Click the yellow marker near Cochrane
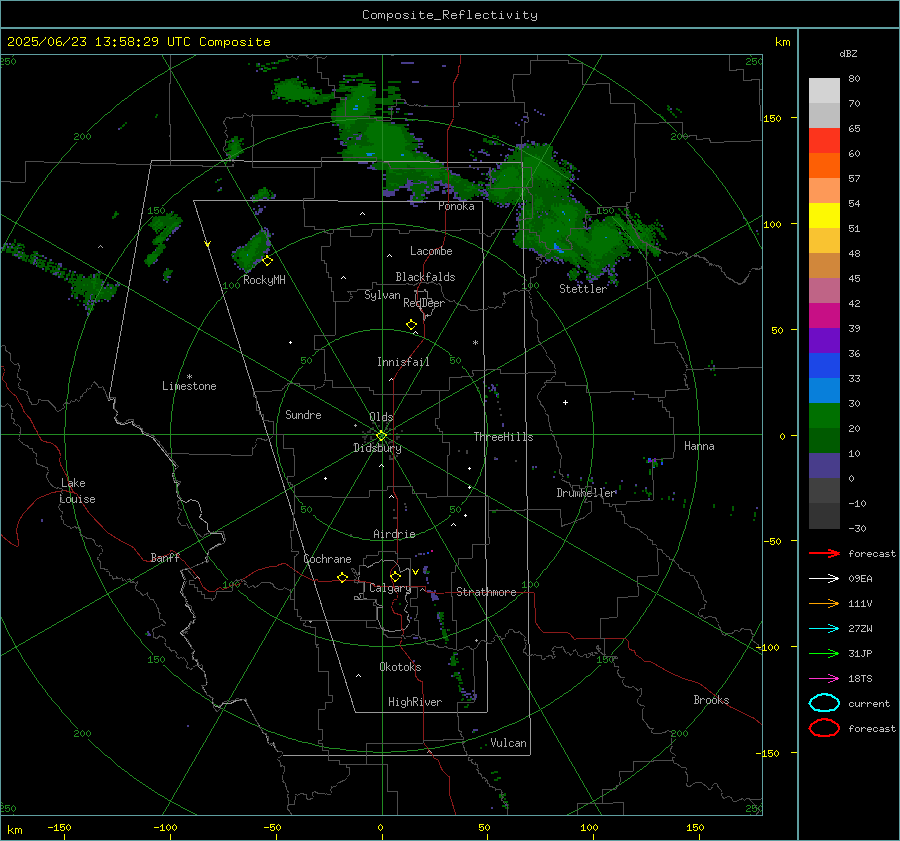 click(x=342, y=577)
